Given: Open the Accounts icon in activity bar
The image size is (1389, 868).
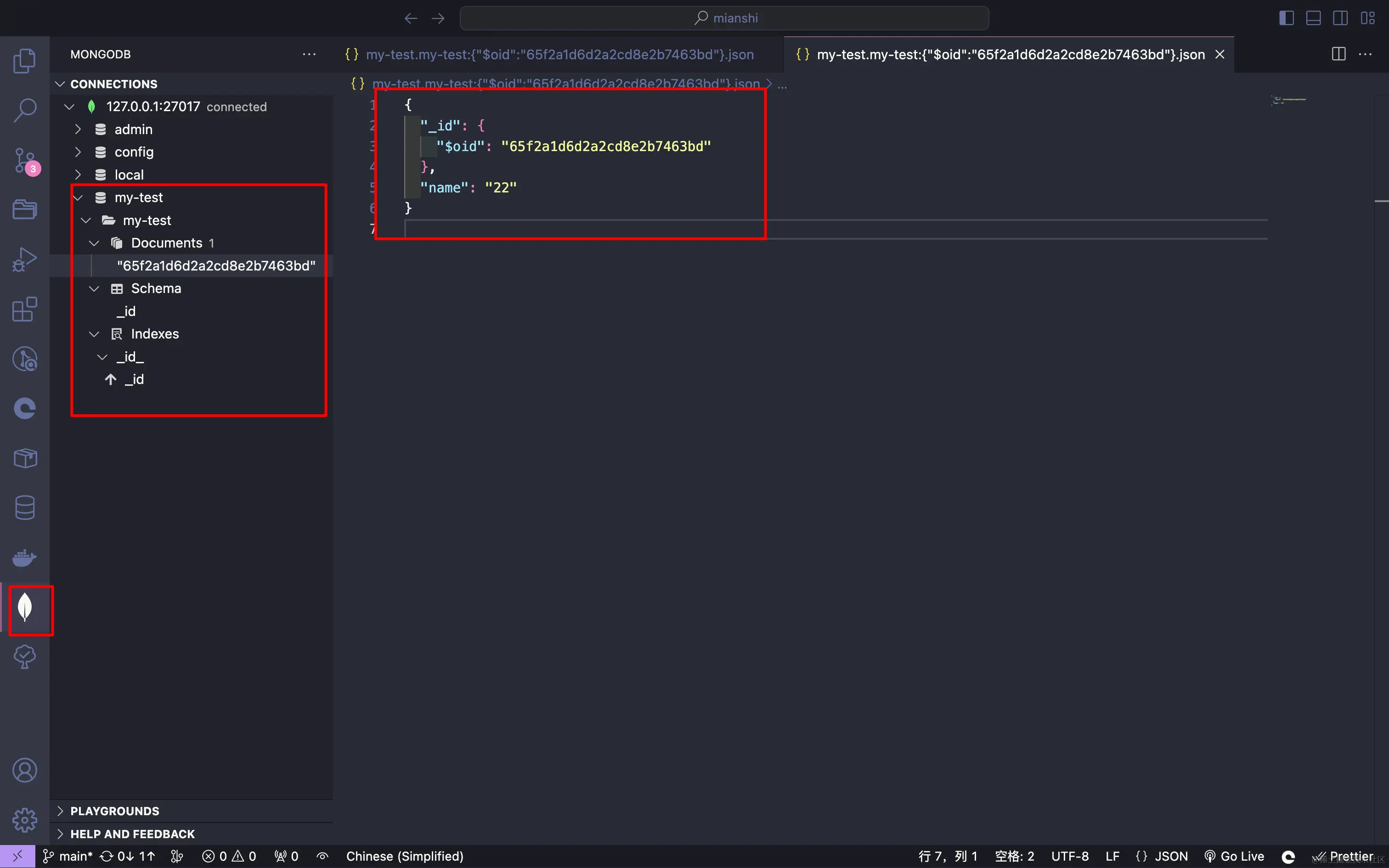Looking at the screenshot, I should coord(25,771).
